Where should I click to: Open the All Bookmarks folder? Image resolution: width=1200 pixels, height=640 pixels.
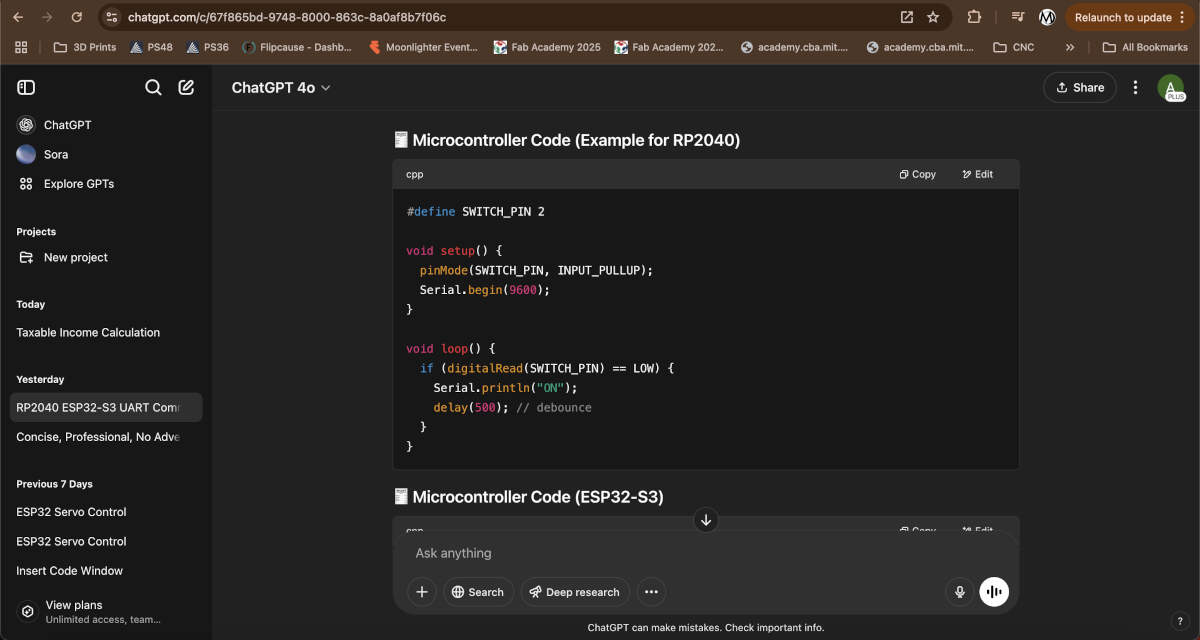point(1145,47)
